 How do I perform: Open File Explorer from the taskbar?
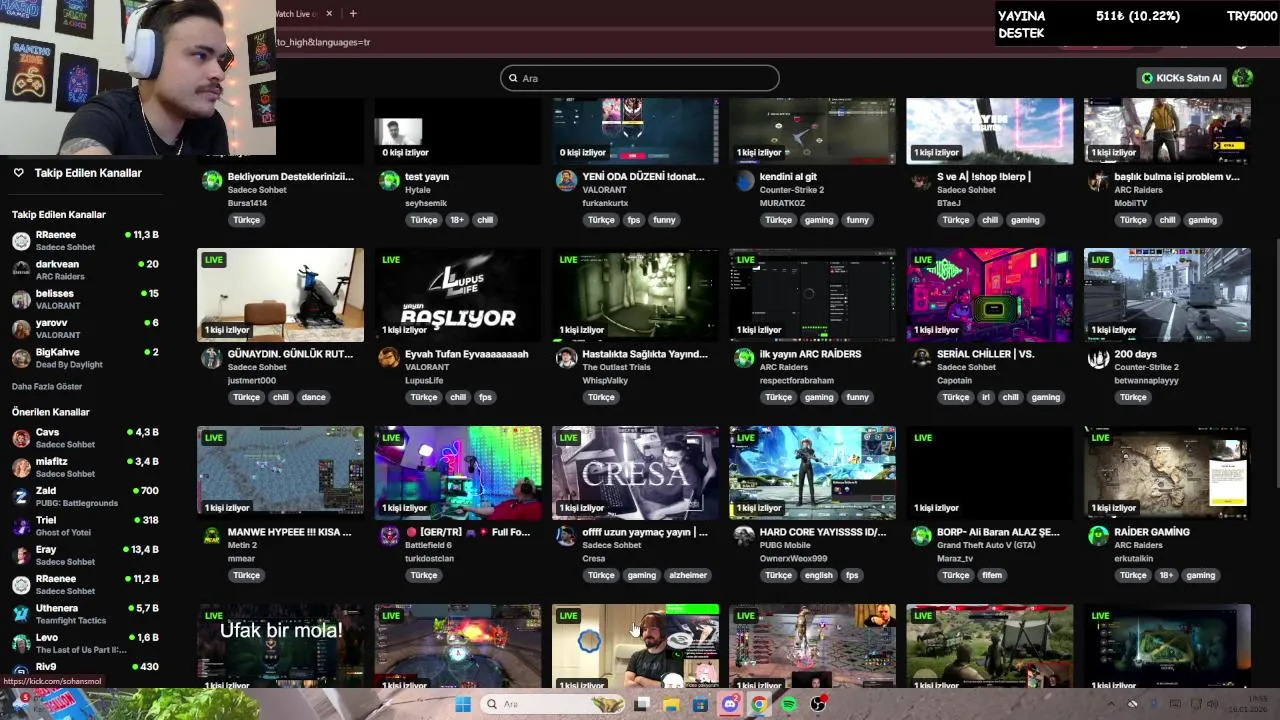671,704
